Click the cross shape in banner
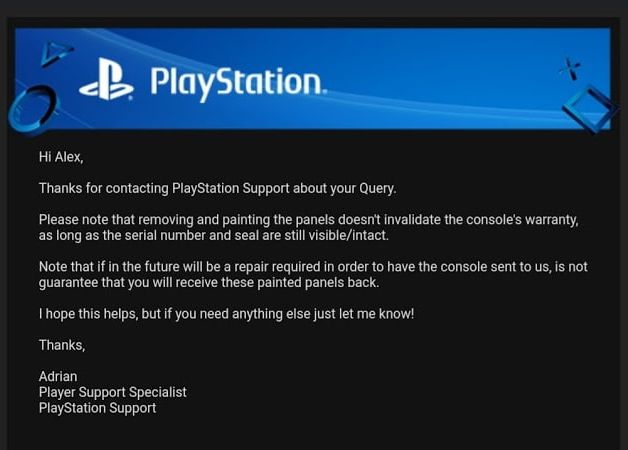 570,68
